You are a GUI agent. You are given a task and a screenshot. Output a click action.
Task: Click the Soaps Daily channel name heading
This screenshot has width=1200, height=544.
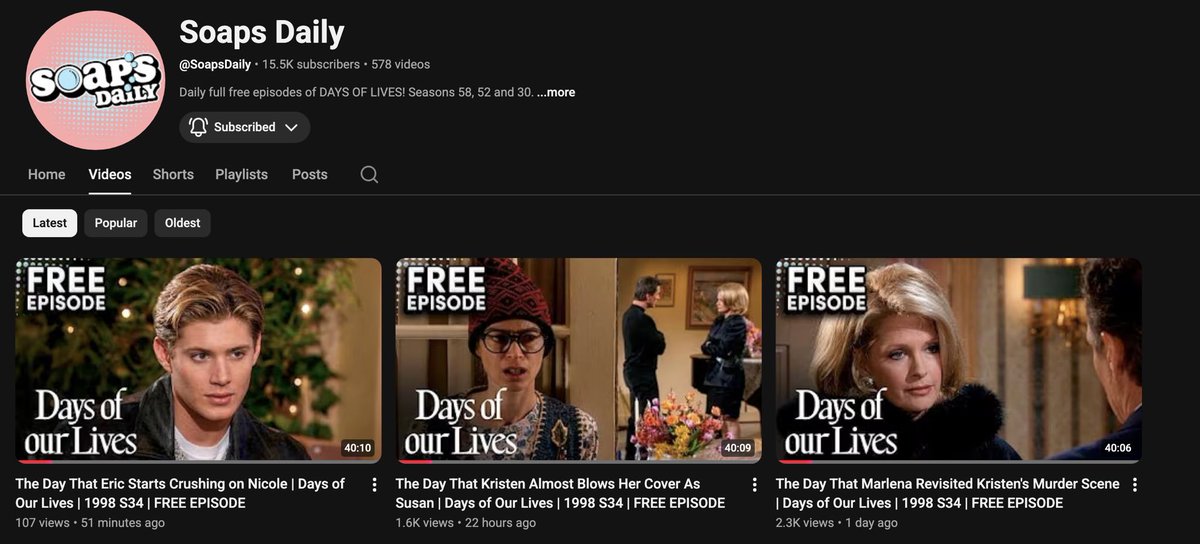(262, 32)
